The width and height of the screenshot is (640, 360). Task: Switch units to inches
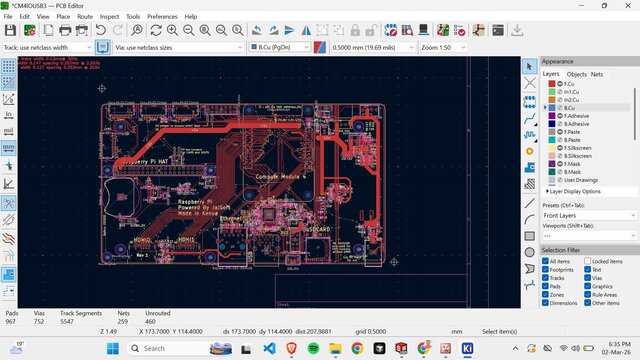click(x=9, y=115)
